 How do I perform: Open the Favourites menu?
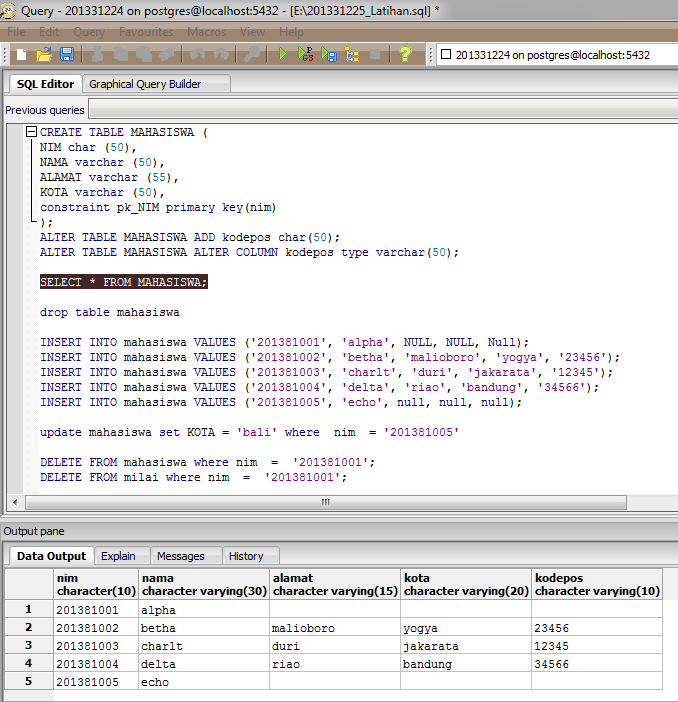point(146,32)
